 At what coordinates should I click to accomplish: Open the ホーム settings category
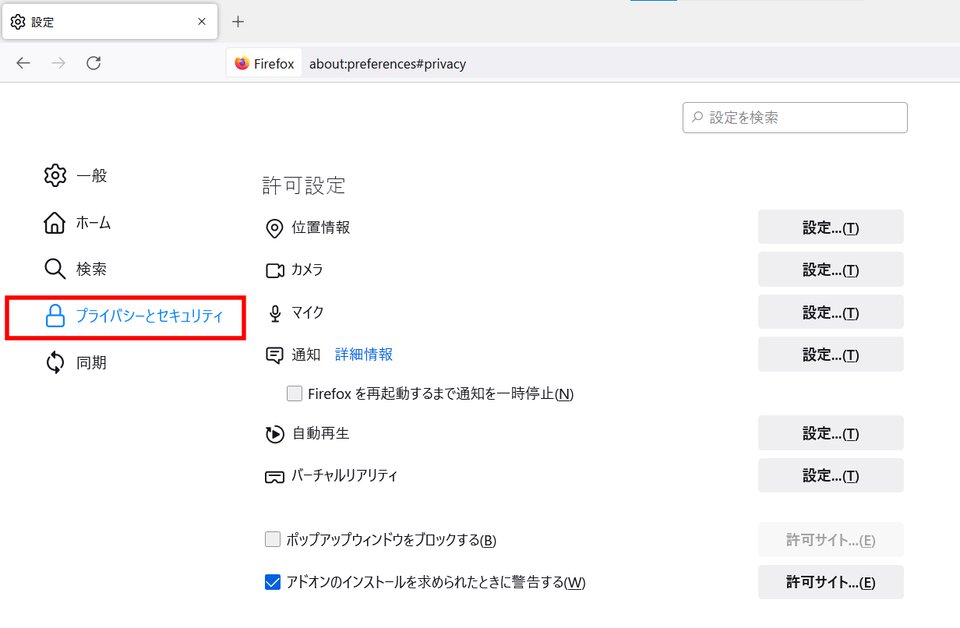pos(77,223)
